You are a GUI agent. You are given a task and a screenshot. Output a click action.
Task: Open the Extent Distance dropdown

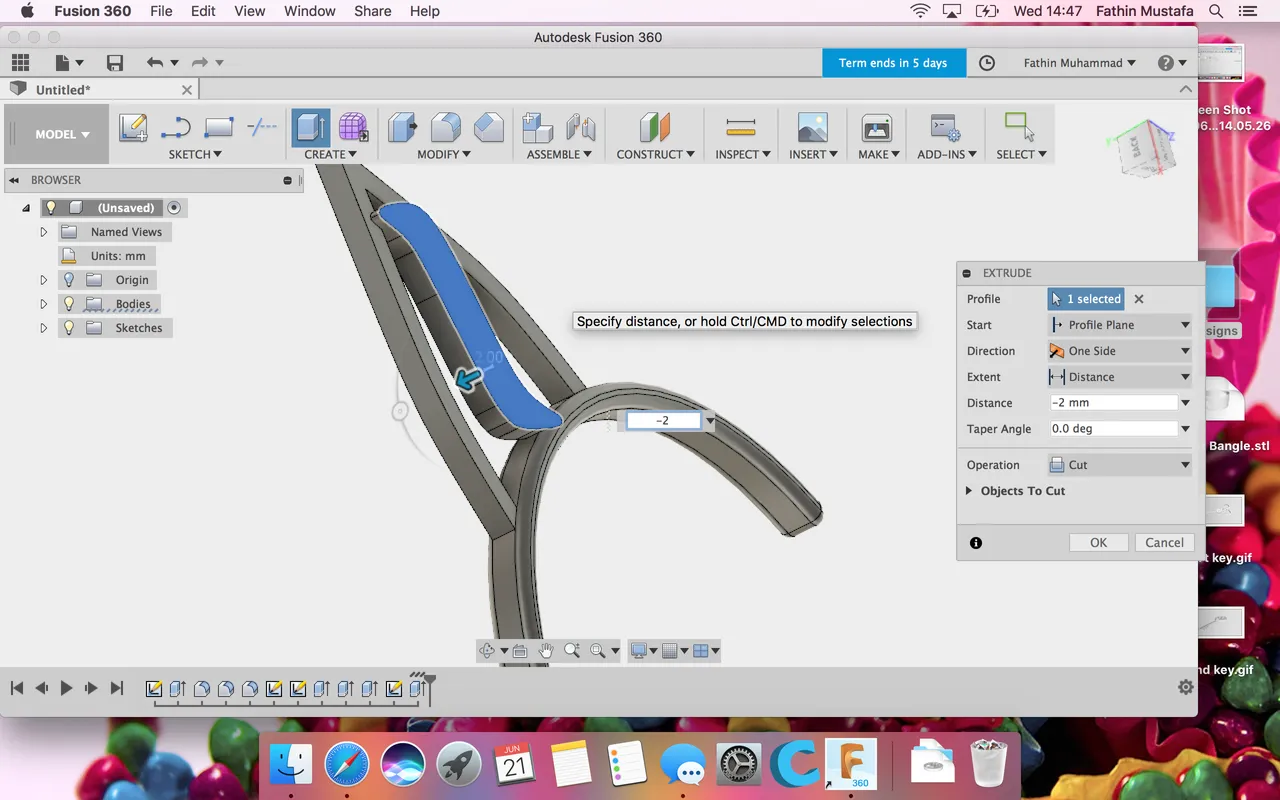pyautogui.click(x=1120, y=377)
